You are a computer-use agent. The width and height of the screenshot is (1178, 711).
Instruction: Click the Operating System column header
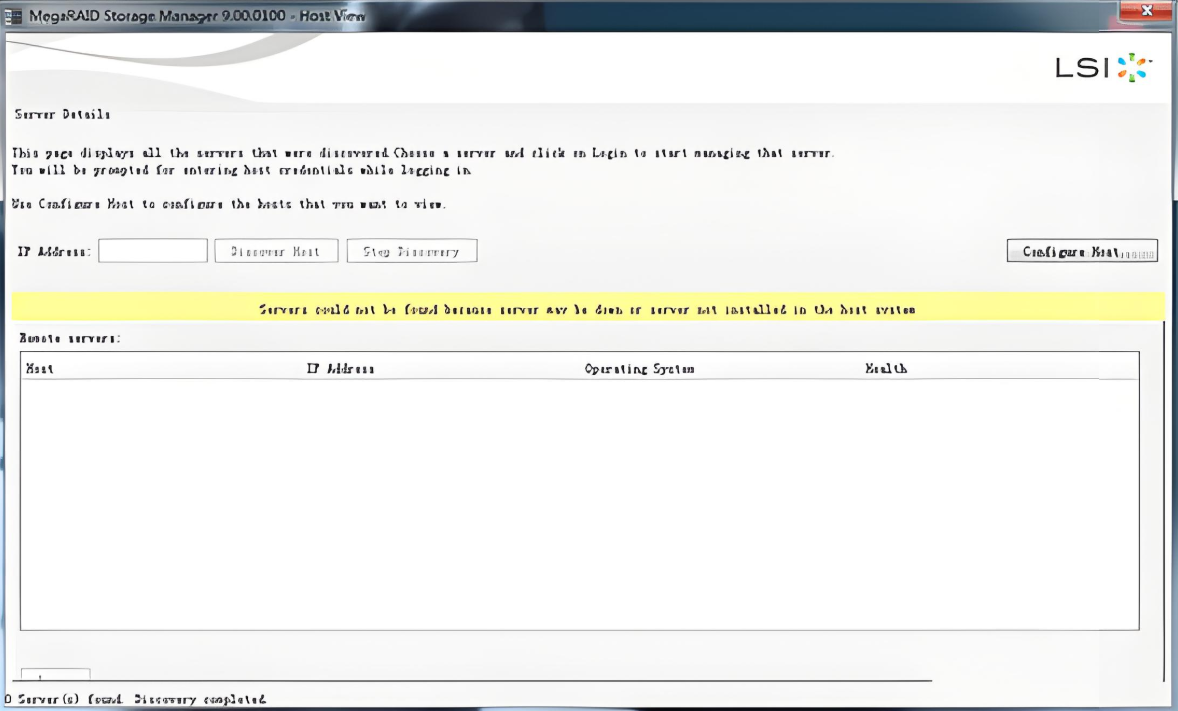[639, 369]
